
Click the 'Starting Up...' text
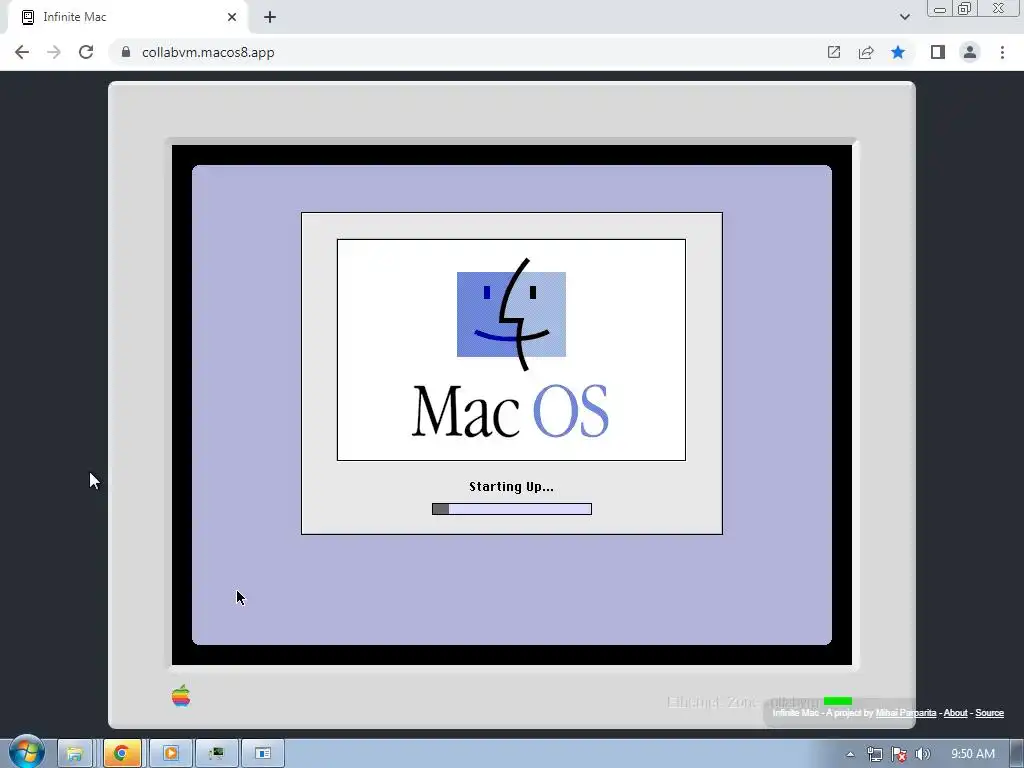[x=511, y=487]
